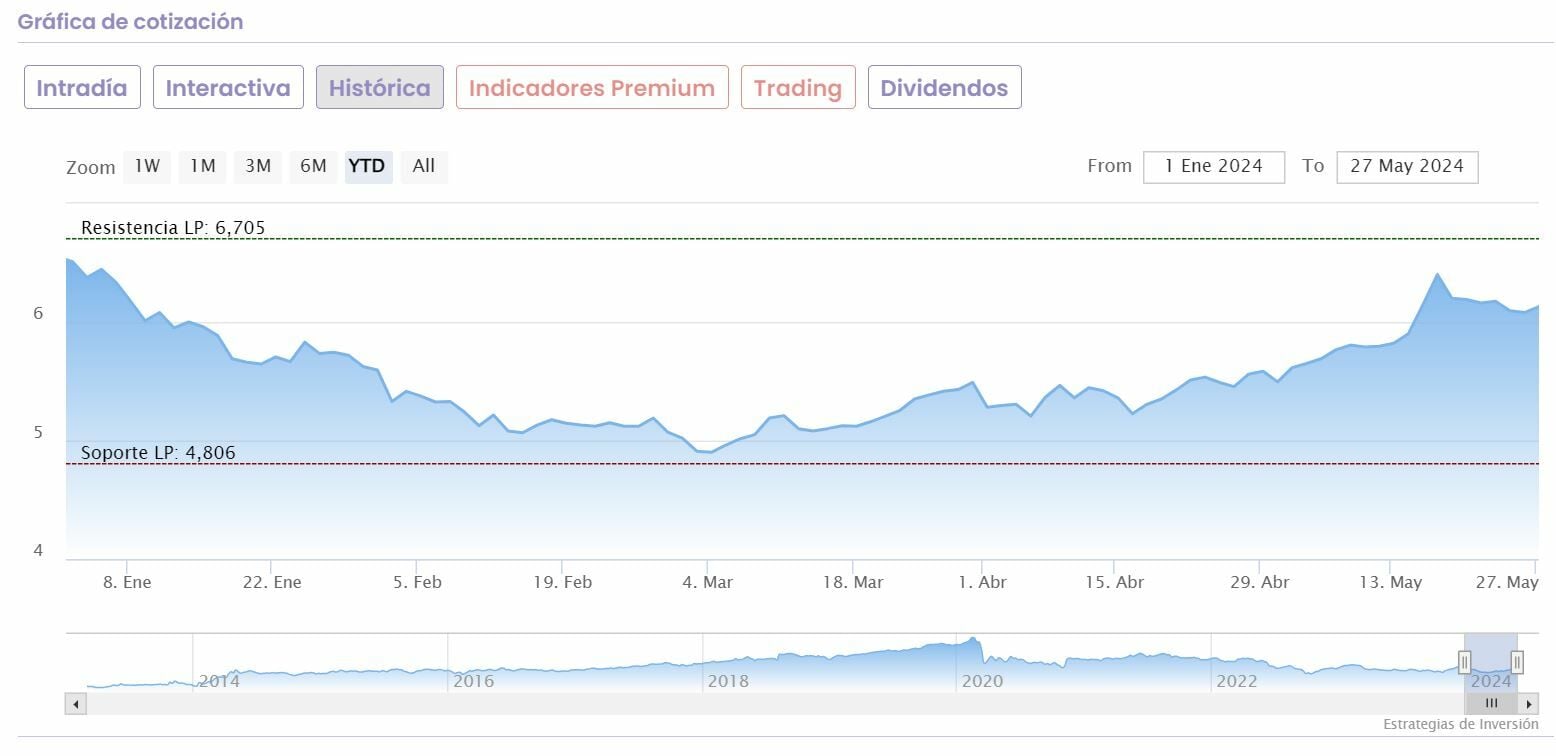Select the 6M zoom option
This screenshot has width=1556, height=756.
(313, 166)
